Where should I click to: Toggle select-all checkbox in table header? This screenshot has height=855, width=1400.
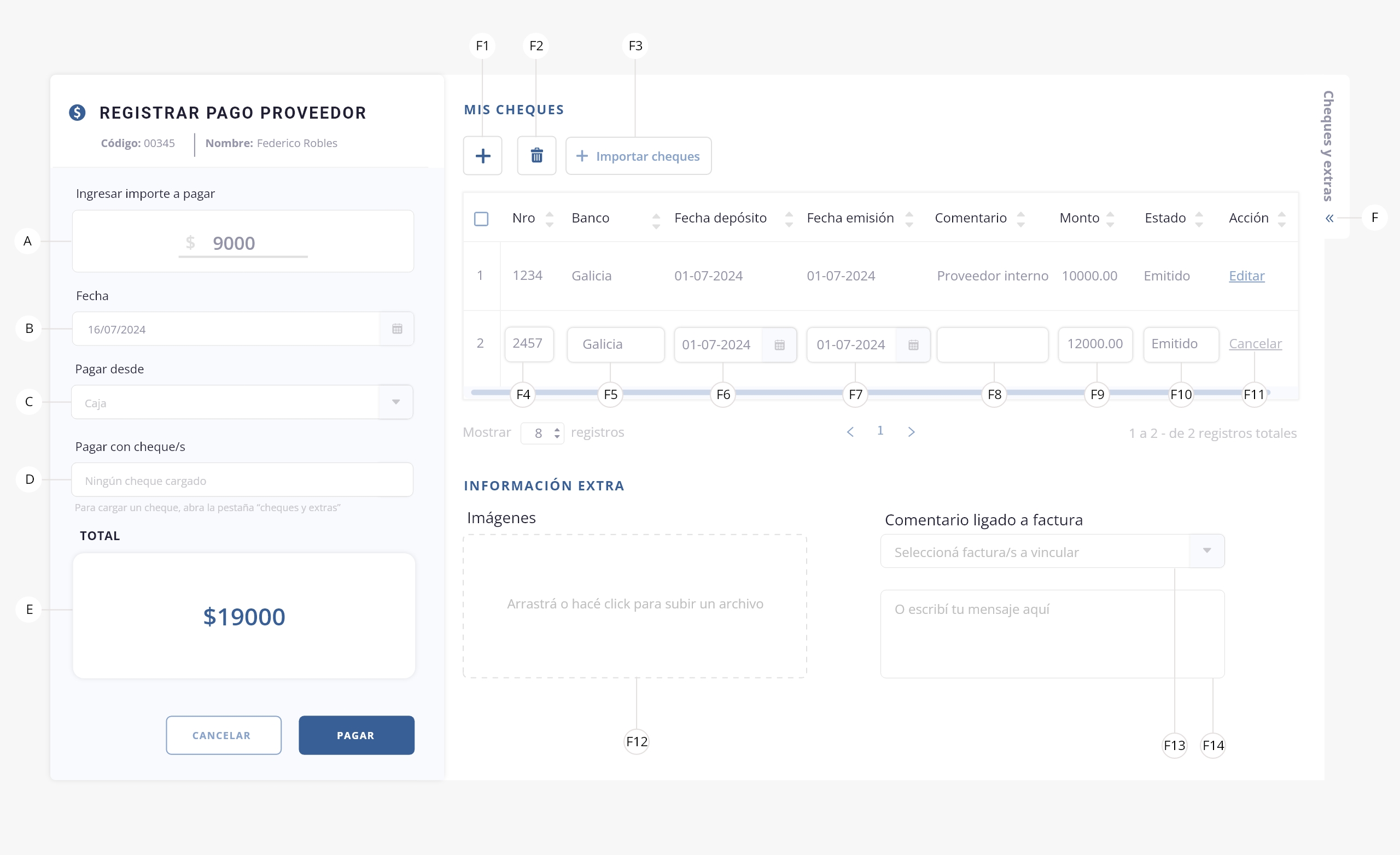[481, 219]
